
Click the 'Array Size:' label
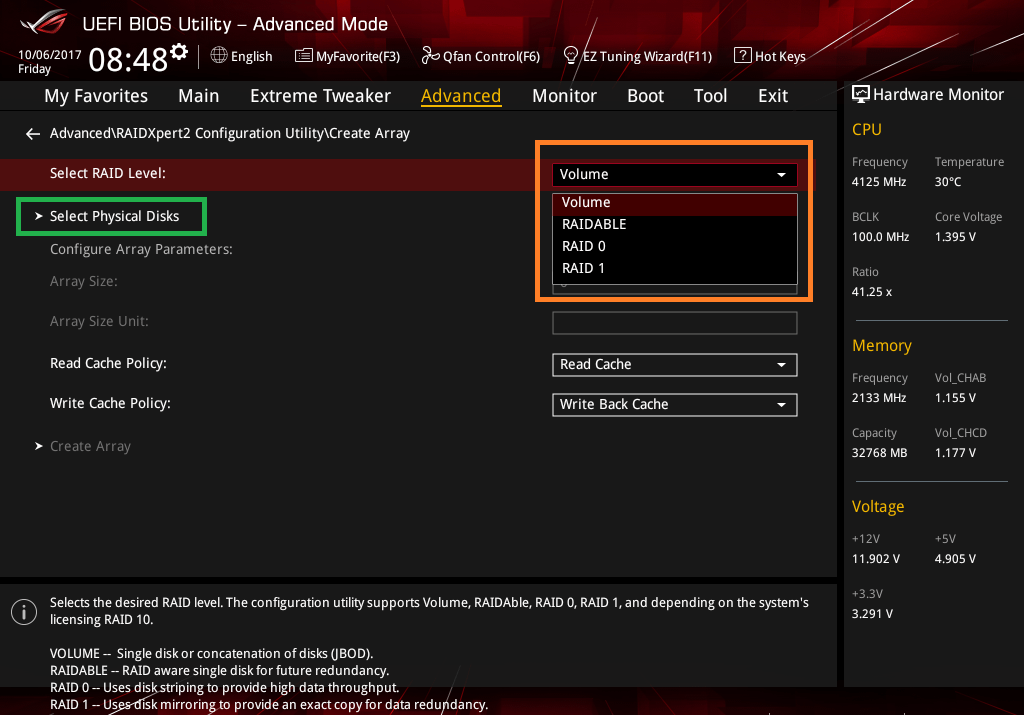[x=84, y=281]
